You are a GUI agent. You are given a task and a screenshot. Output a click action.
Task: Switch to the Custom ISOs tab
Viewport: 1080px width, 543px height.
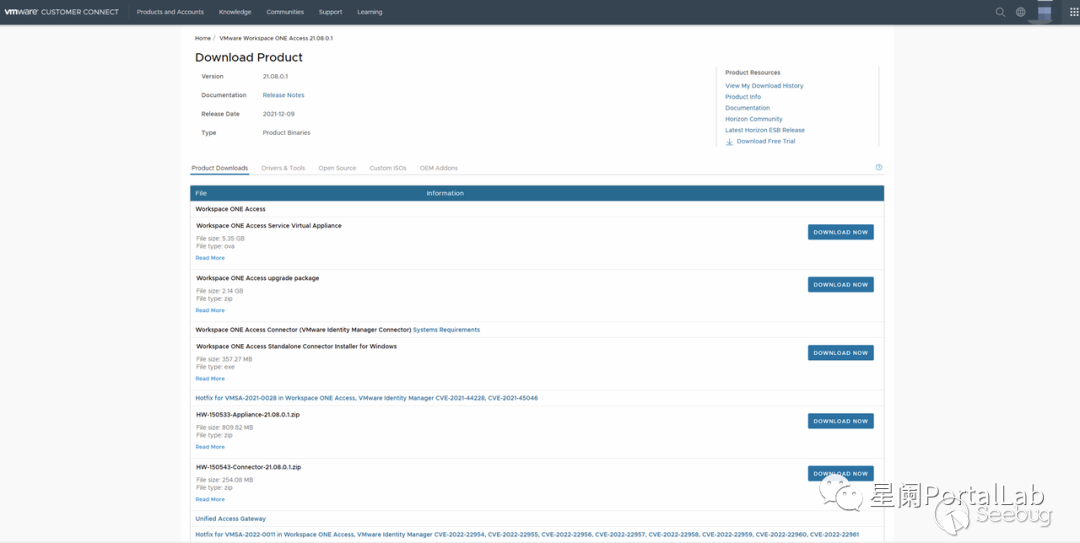(x=388, y=168)
